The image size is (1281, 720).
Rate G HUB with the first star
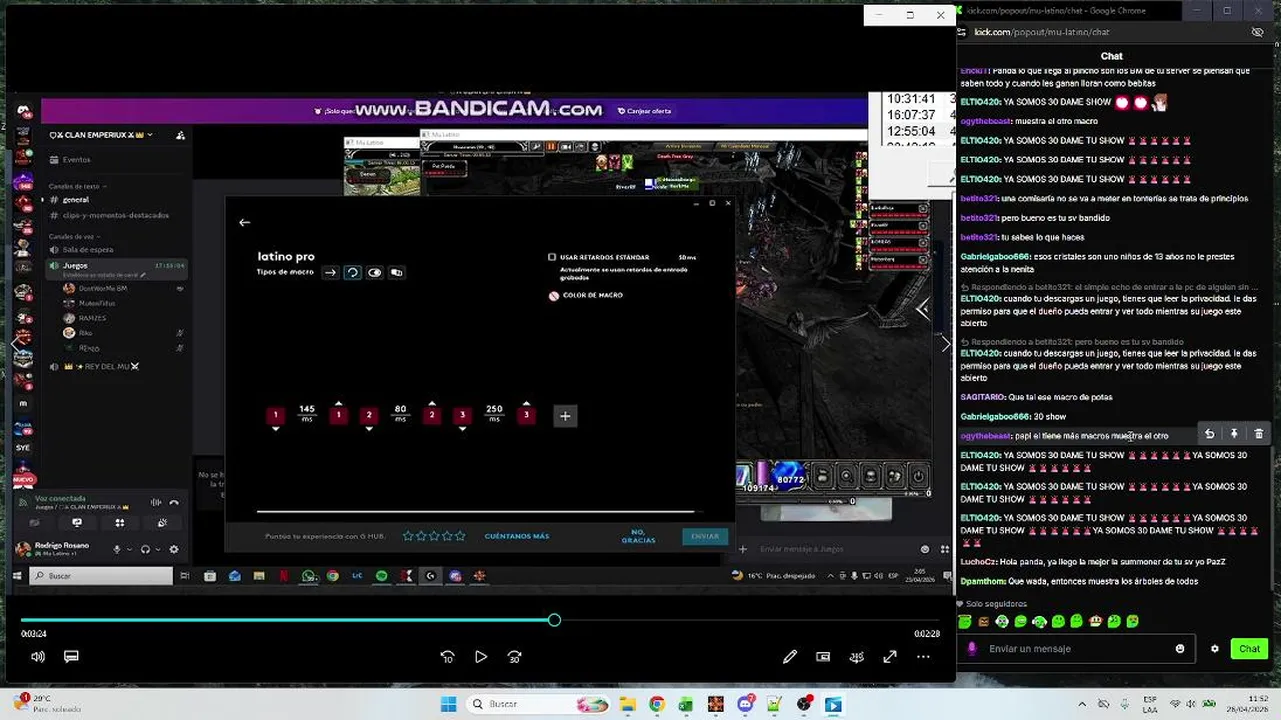pos(408,536)
